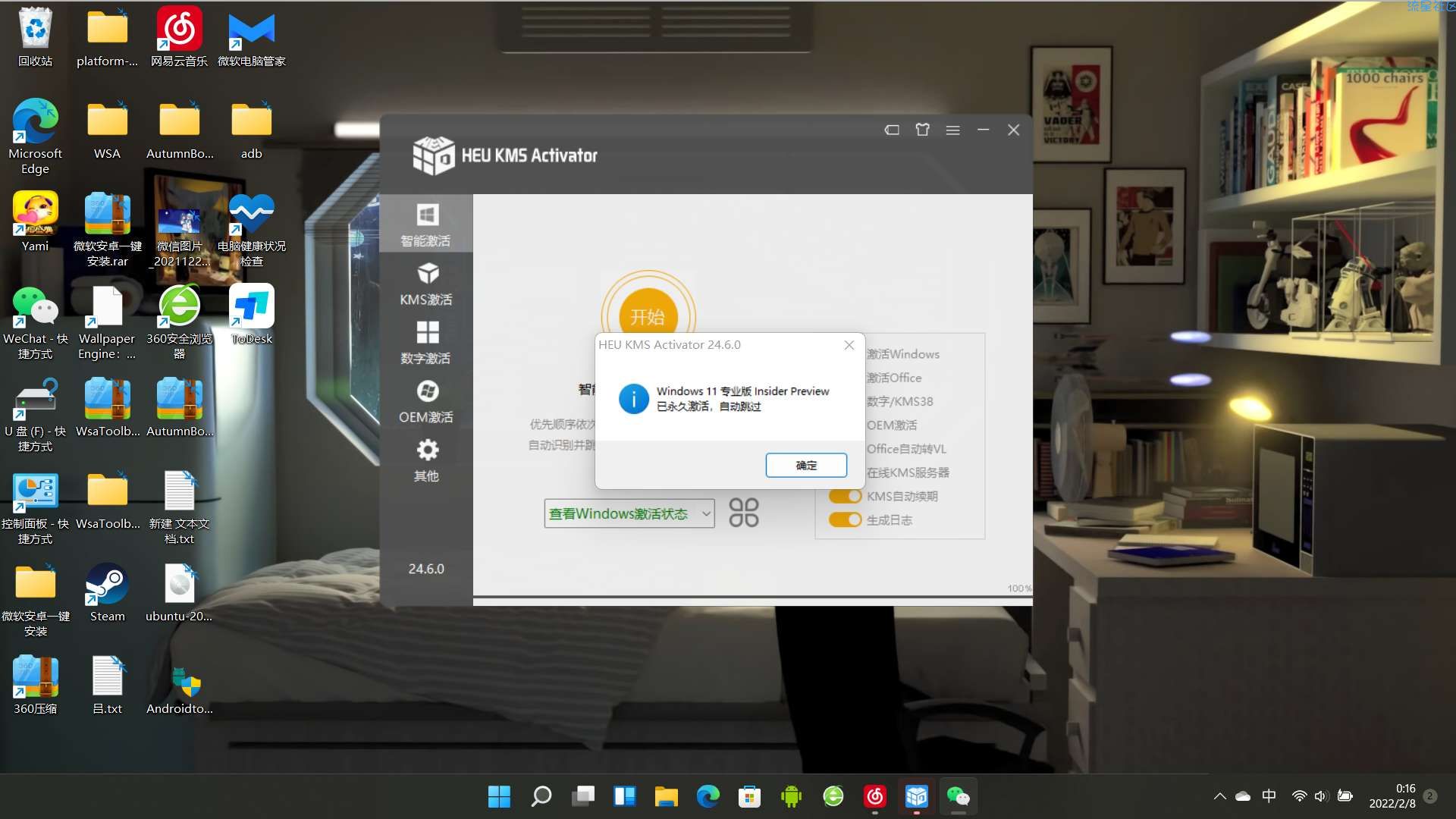Click the 中 input method indicator

(1269, 796)
